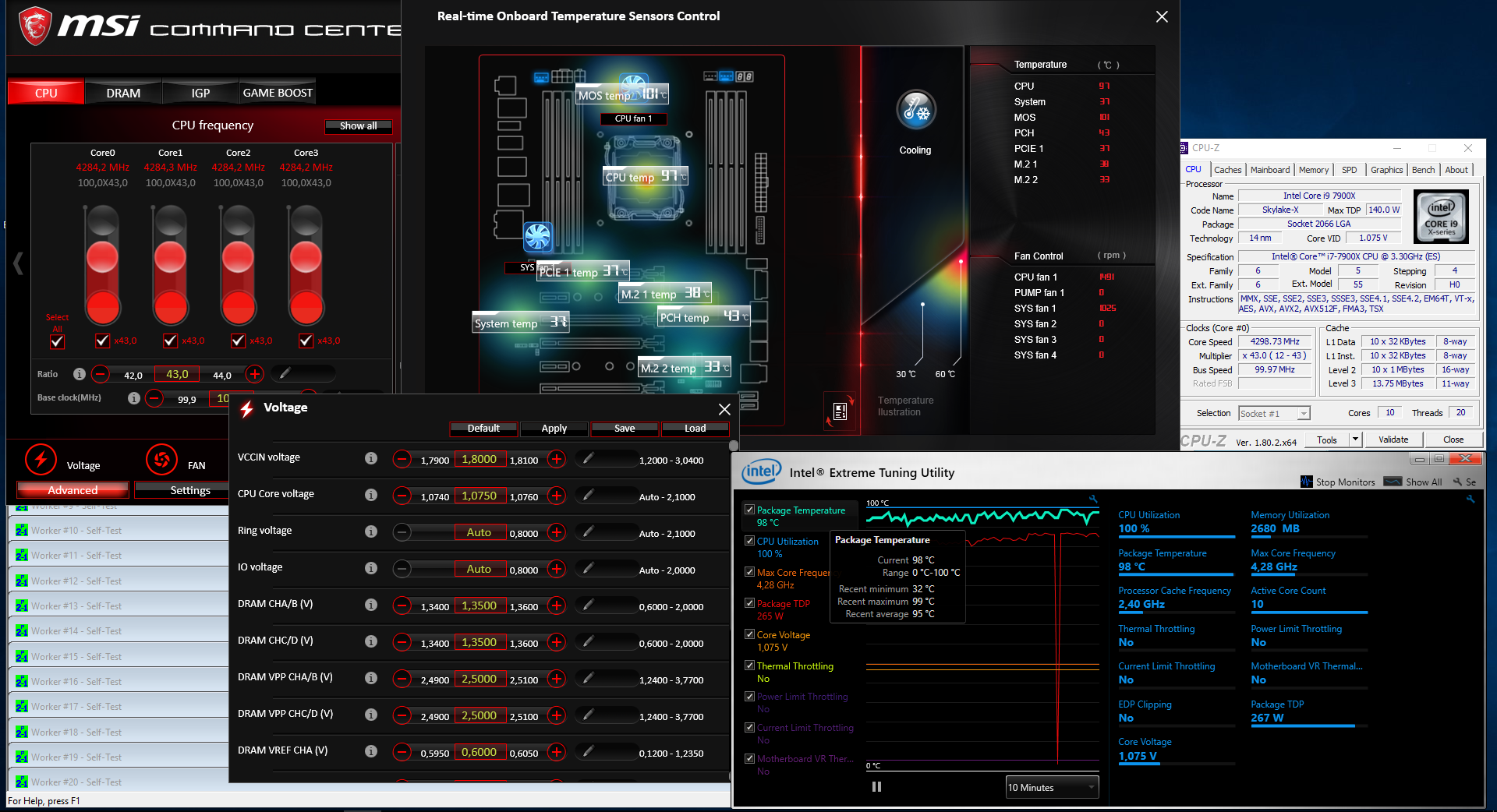The image size is (1497, 812).
Task: Click the info icon next to Base clock(MHz)
Action: point(134,398)
